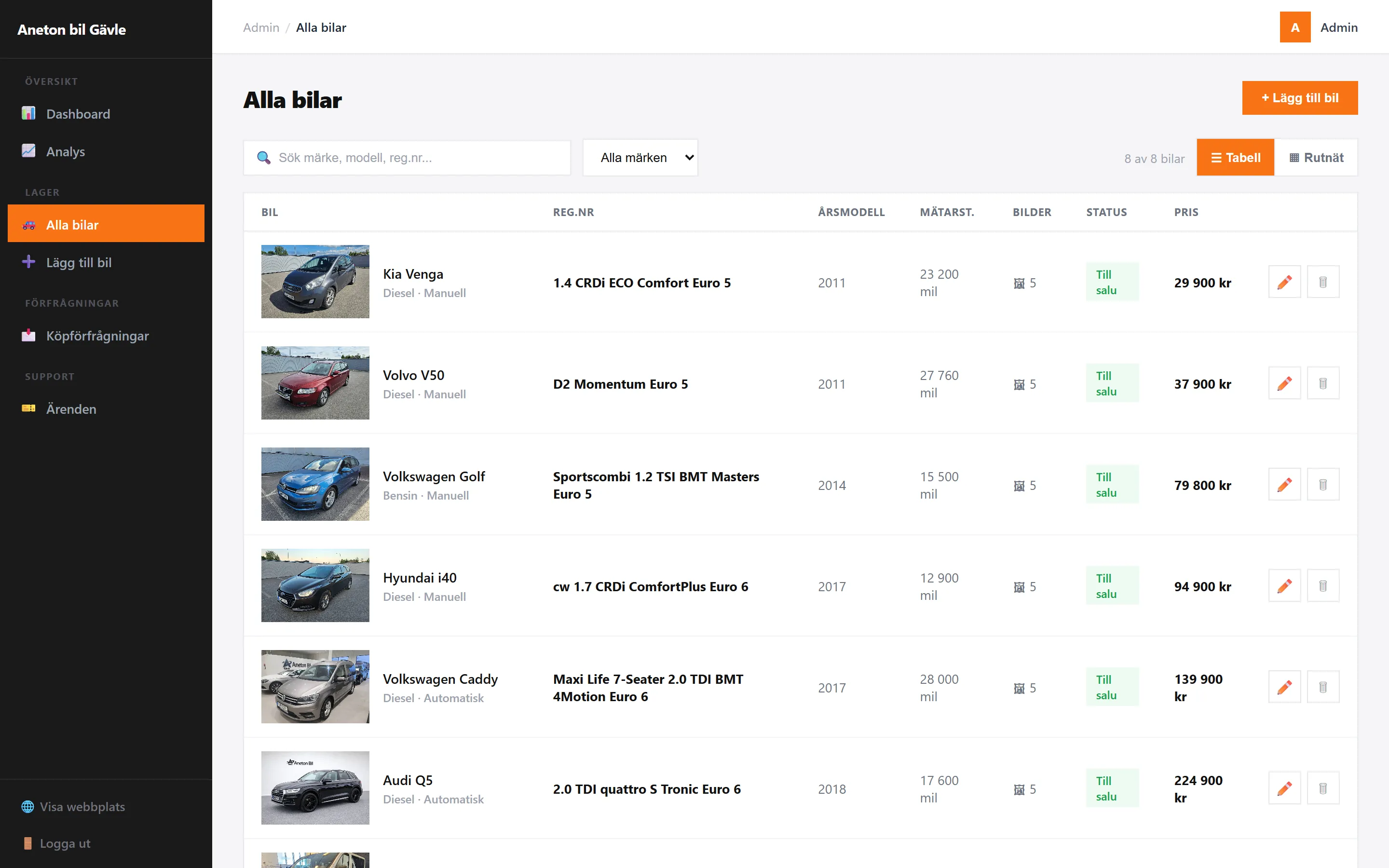Image resolution: width=1389 pixels, height=868 pixels.
Task: Click pencil icon for Volkswagen Caddy
Action: [x=1284, y=687]
